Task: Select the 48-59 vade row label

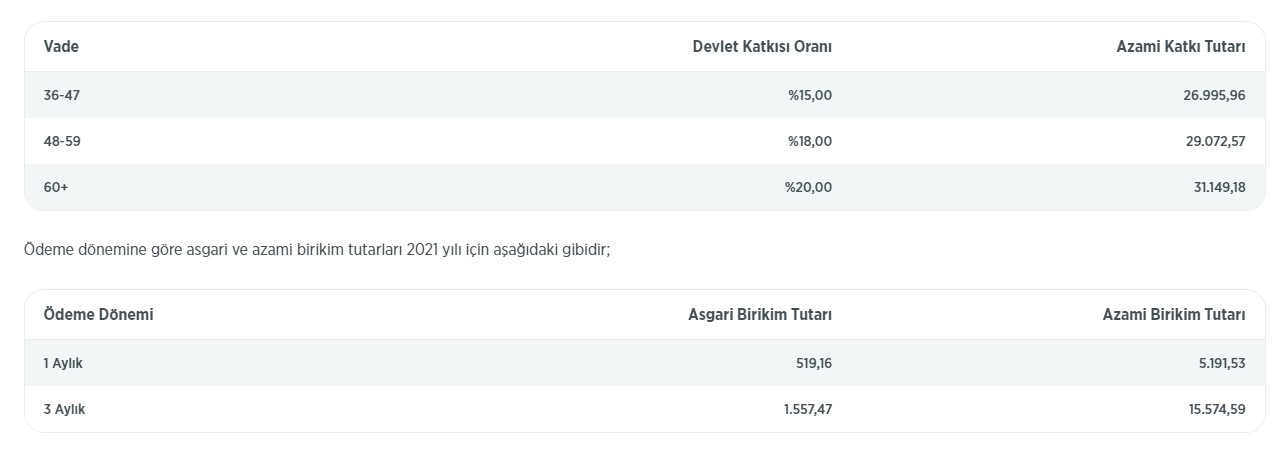Action: point(62,141)
